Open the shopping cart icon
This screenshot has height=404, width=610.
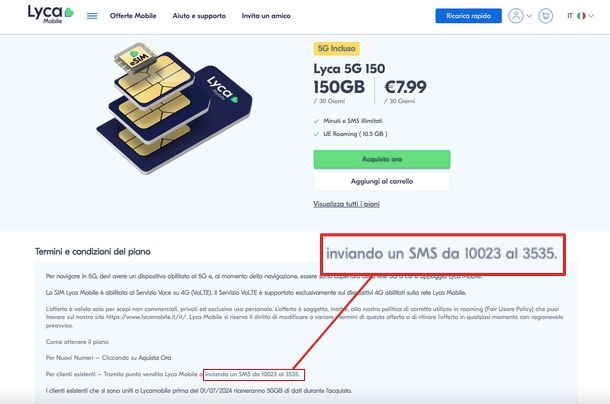(x=545, y=16)
